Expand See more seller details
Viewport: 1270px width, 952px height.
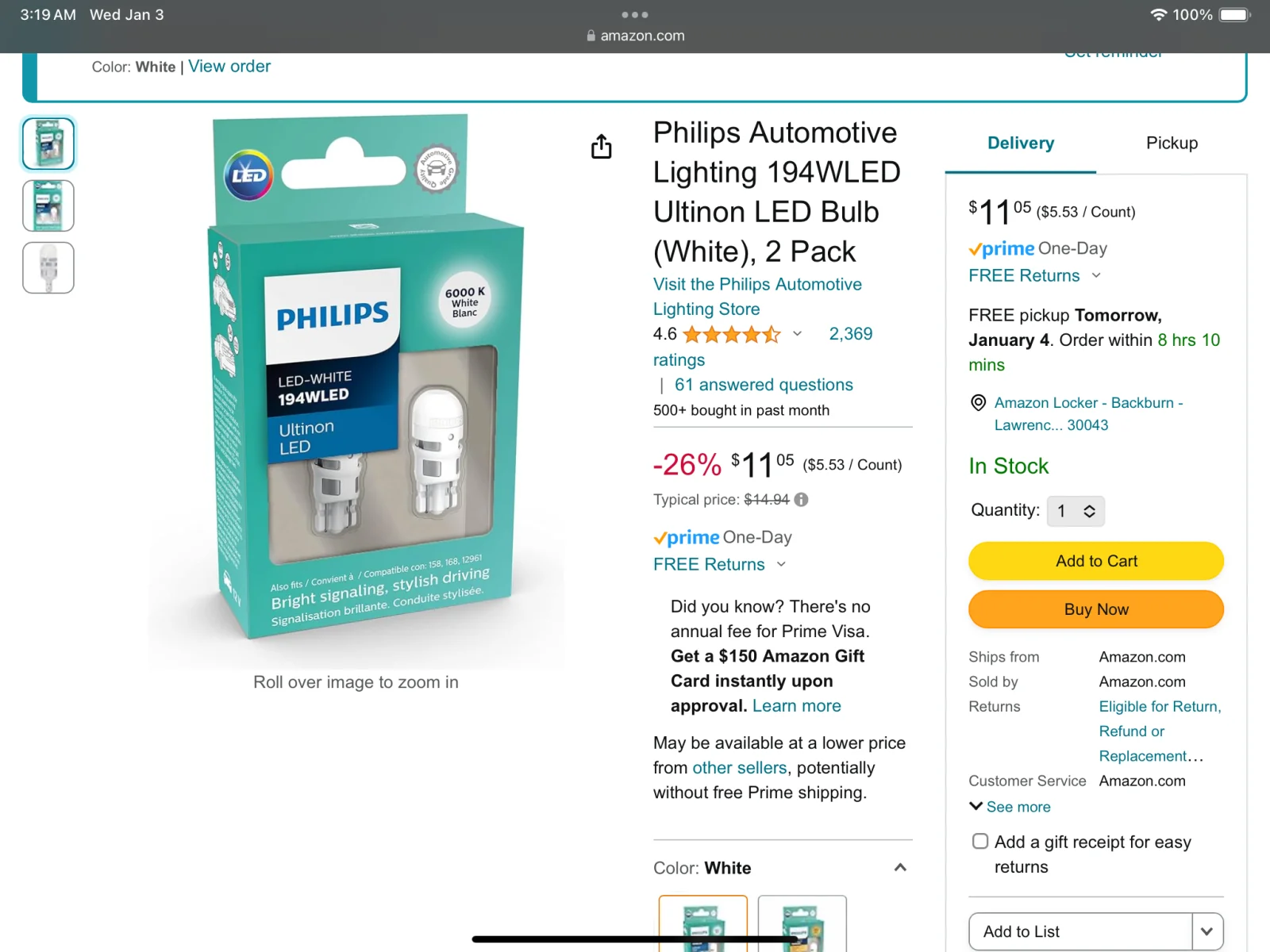click(x=1010, y=807)
